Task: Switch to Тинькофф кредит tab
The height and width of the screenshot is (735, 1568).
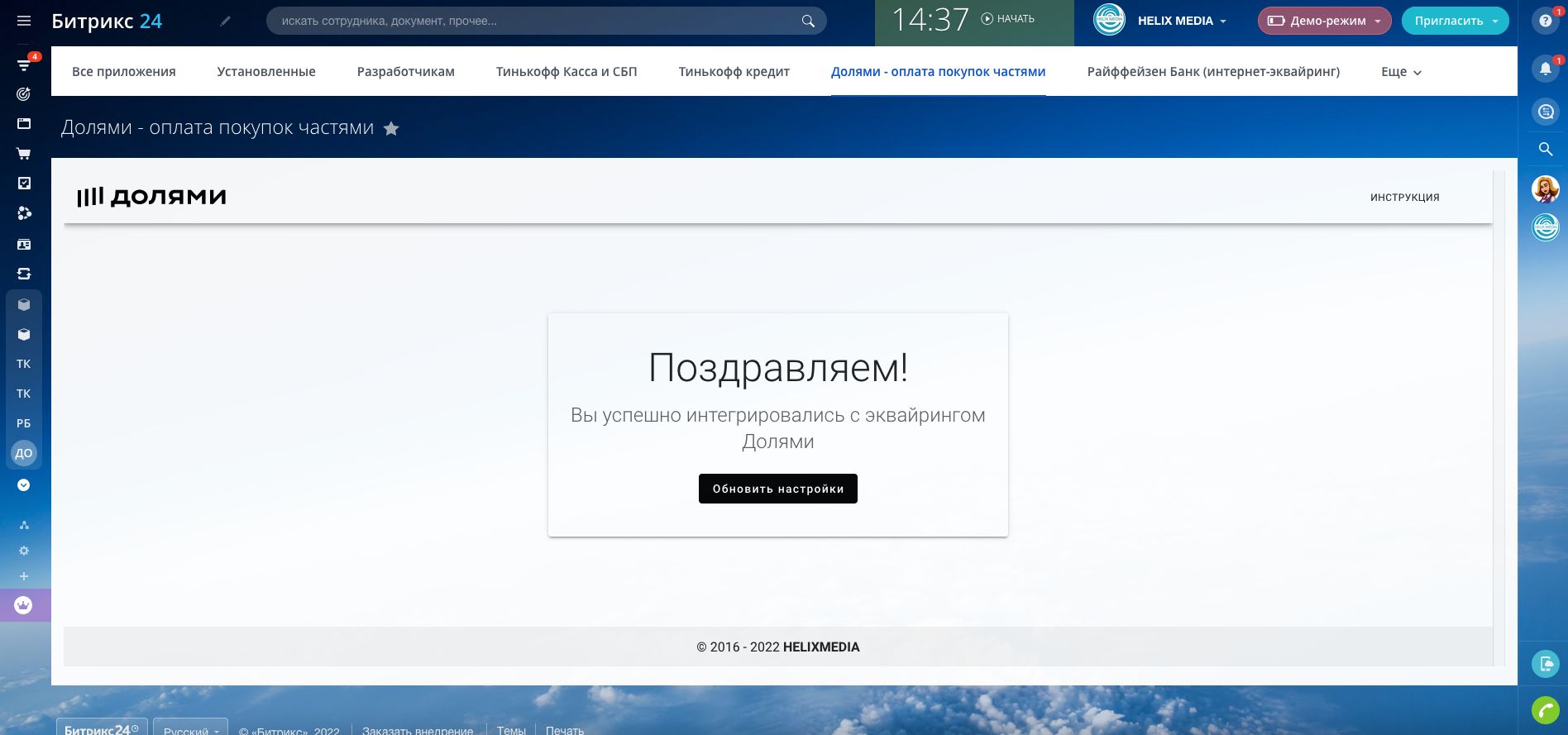Action: pos(734,72)
